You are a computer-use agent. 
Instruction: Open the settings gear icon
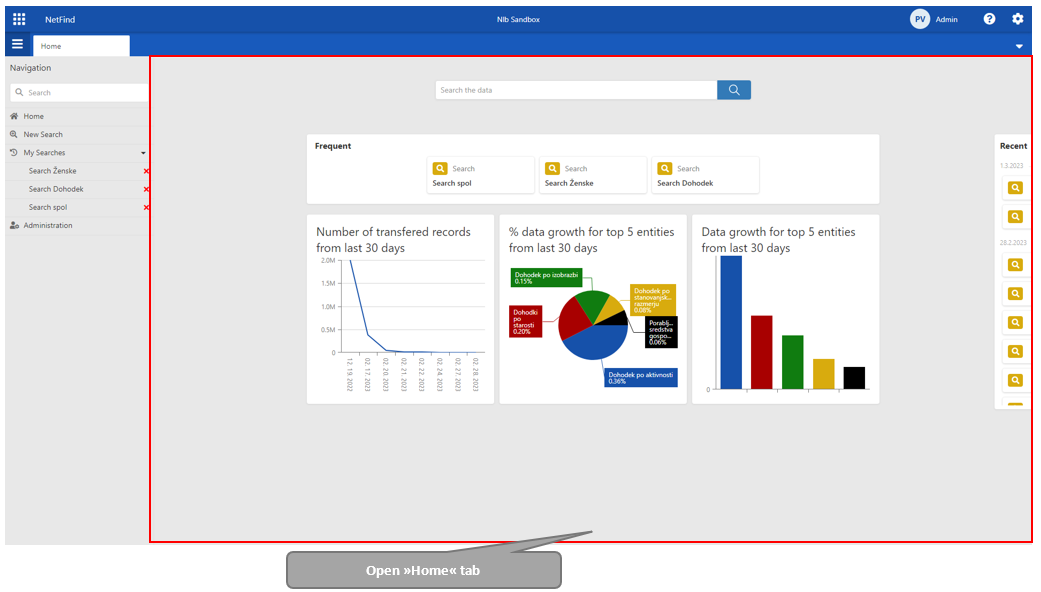[1018, 19]
